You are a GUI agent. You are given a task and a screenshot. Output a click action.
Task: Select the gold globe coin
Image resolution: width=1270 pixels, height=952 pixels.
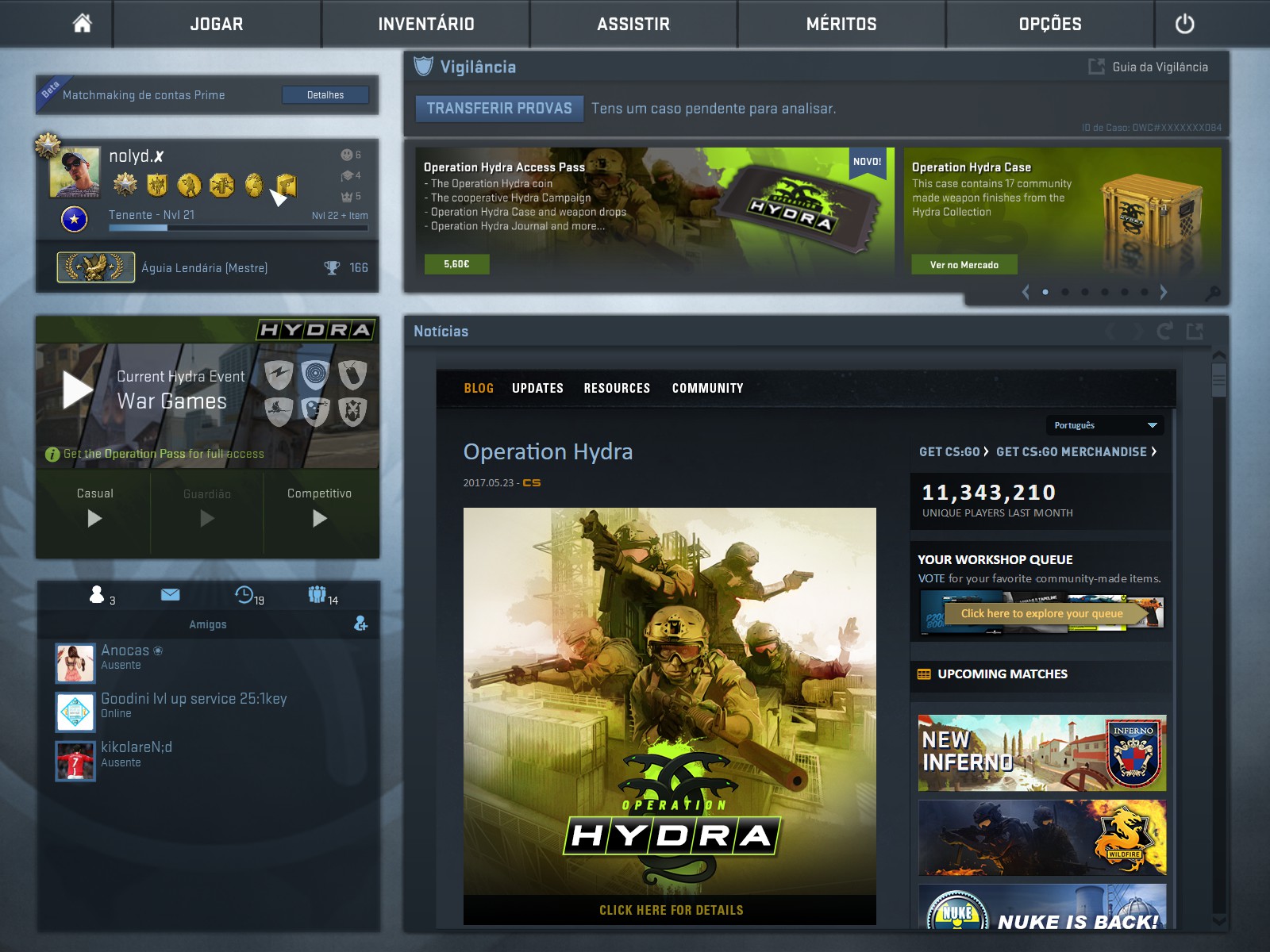pos(254,185)
